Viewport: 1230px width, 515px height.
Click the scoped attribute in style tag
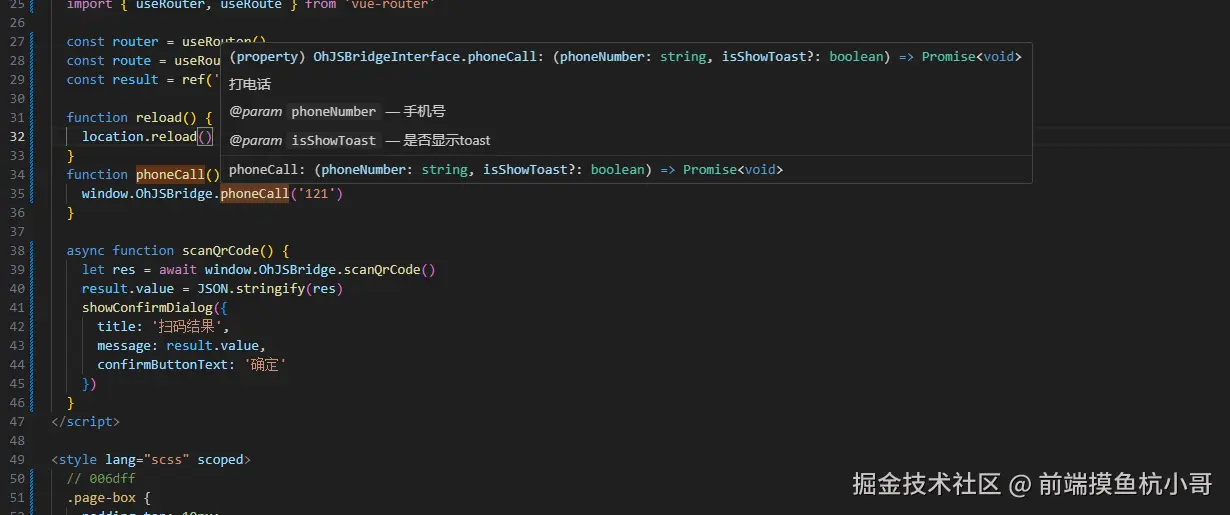(x=220, y=459)
